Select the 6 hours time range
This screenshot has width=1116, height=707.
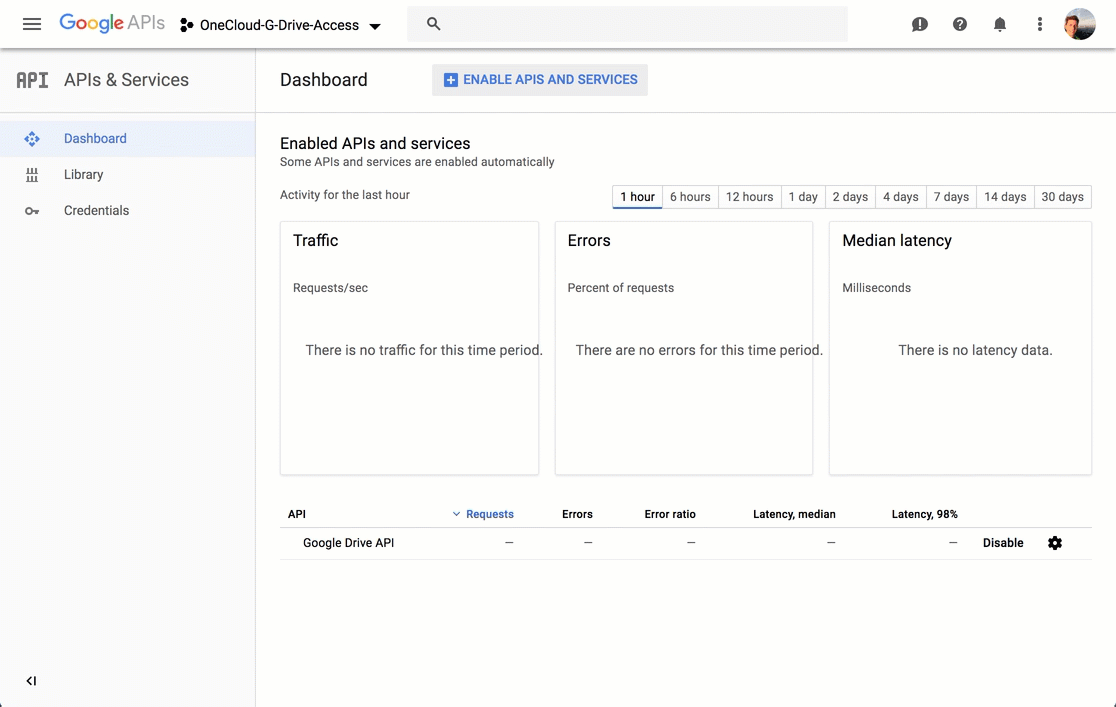click(x=690, y=197)
